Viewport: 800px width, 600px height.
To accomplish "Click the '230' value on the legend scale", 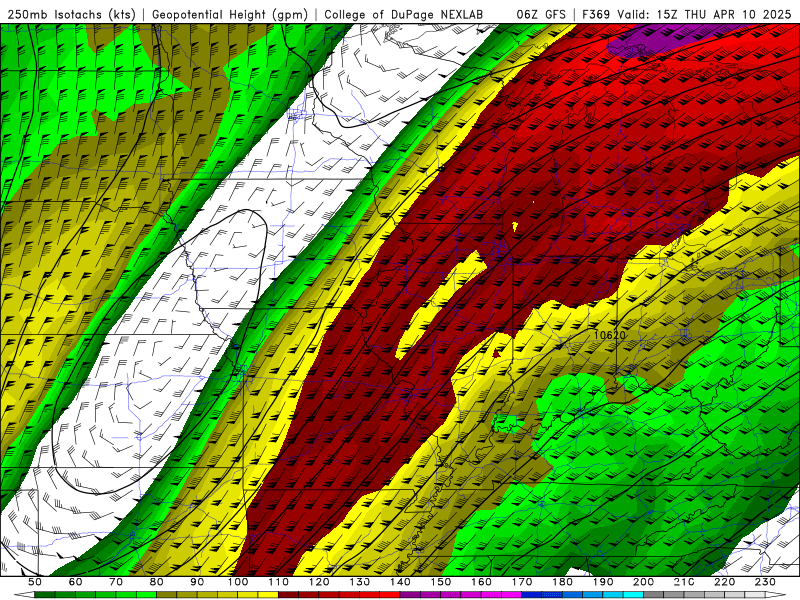I will point(765,582).
